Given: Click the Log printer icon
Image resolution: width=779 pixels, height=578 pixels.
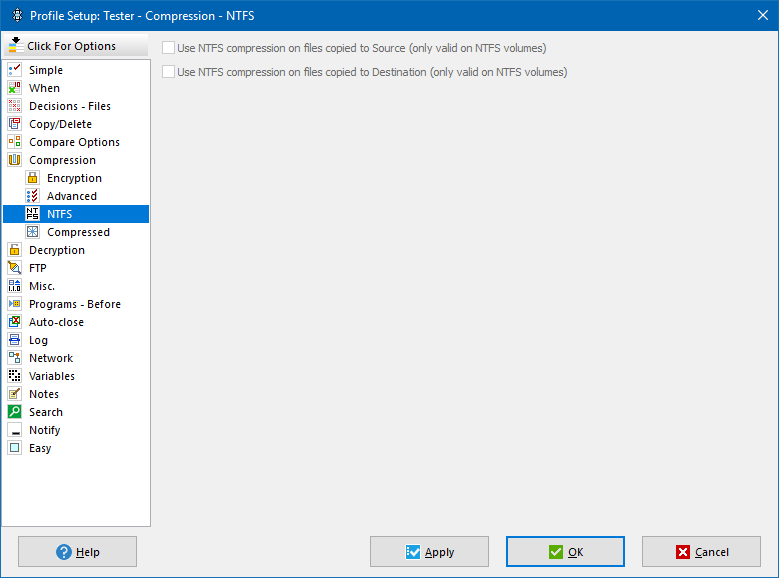Looking at the screenshot, I should click(x=14, y=340).
